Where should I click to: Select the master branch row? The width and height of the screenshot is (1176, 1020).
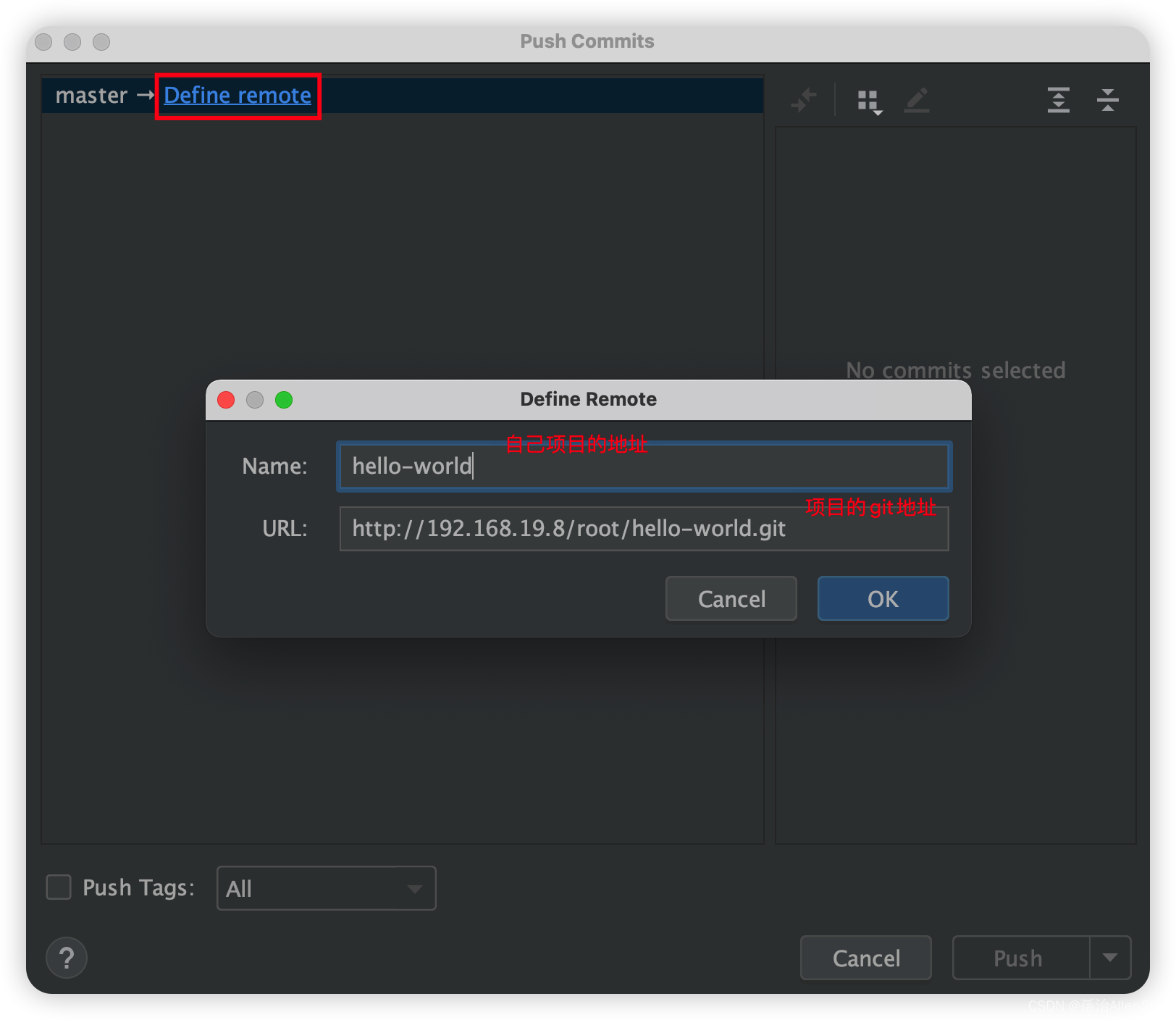click(403, 96)
